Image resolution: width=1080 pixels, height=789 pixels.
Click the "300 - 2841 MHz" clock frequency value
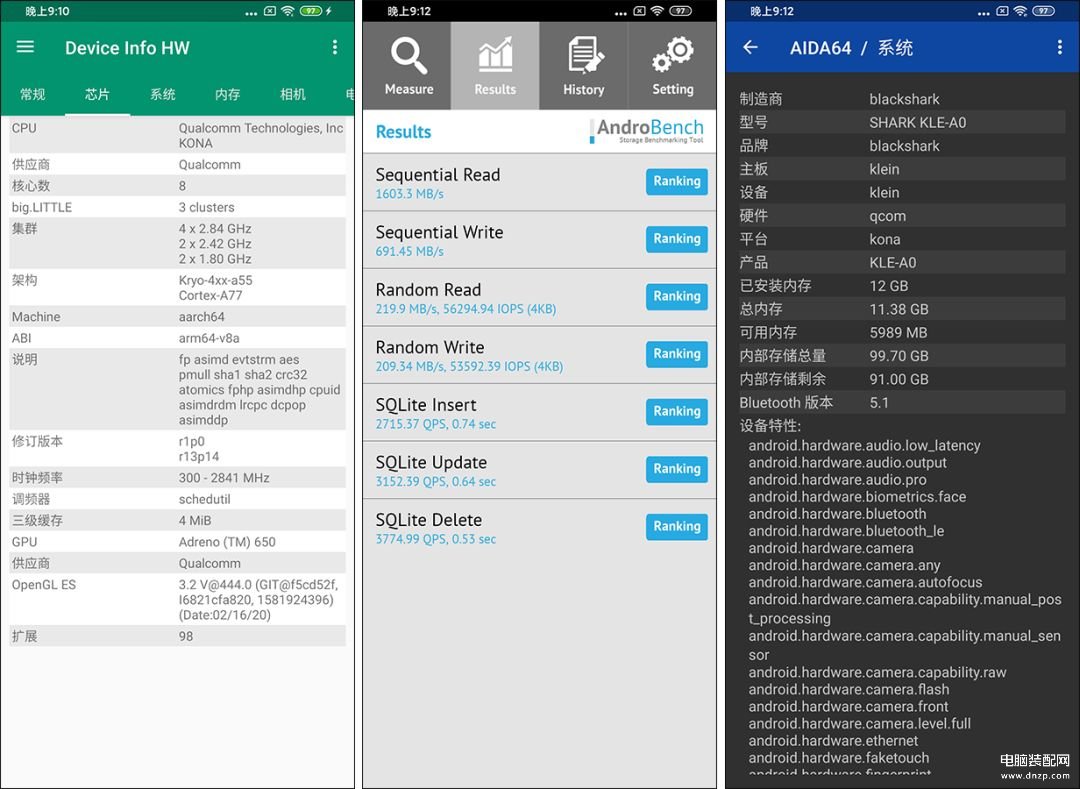(x=224, y=478)
